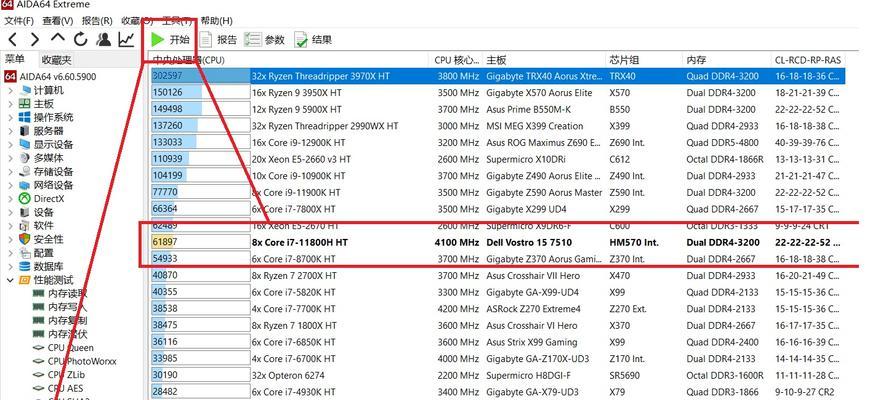Click the orange 性能测试 benchmark icon
The height and width of the screenshot is (400, 878).
25,280
